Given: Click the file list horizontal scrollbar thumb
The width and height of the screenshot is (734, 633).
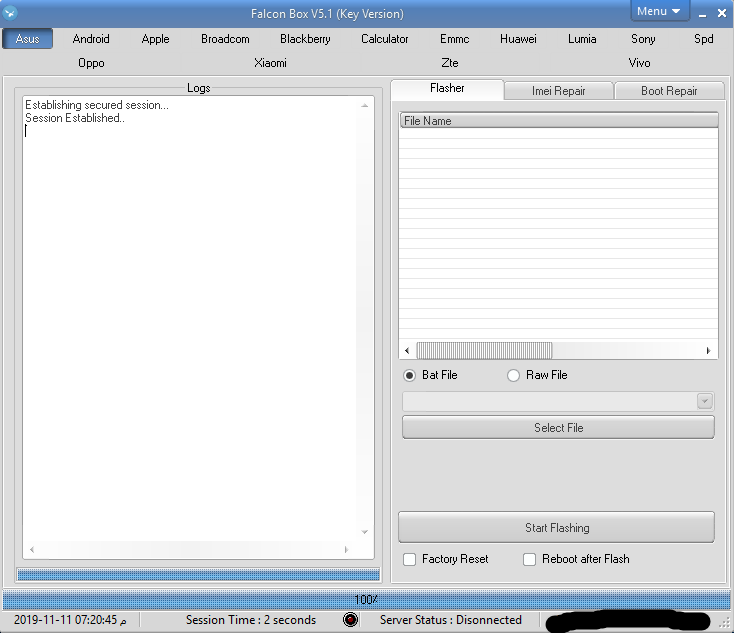Looking at the screenshot, I should (x=484, y=350).
